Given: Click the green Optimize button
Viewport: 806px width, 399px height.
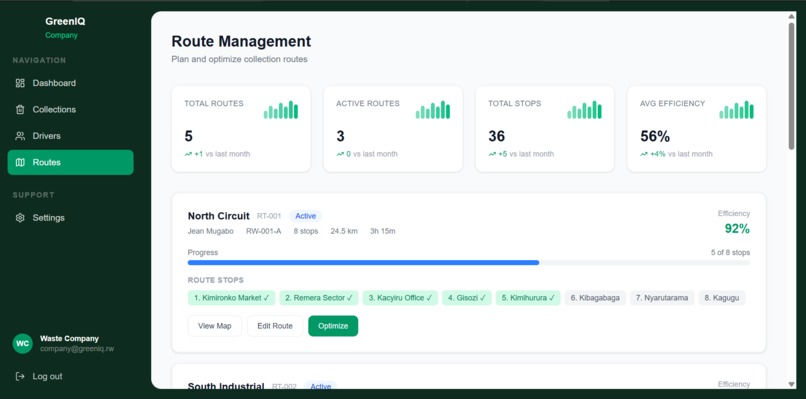Looking at the screenshot, I should click(x=333, y=326).
